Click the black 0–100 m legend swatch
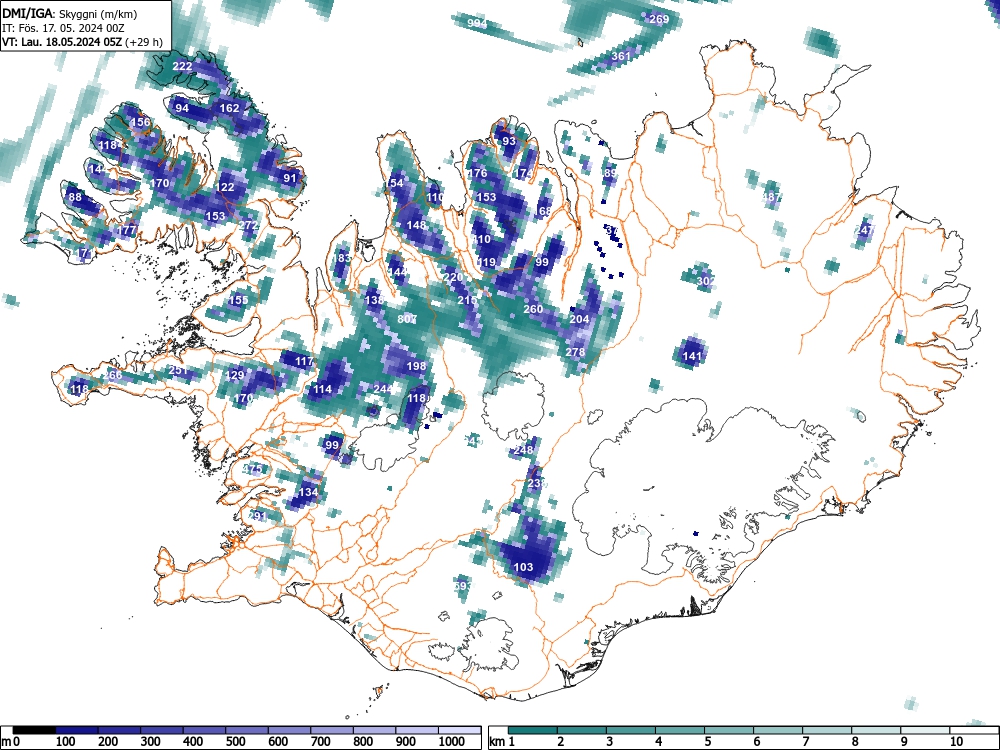 [x=34, y=730]
